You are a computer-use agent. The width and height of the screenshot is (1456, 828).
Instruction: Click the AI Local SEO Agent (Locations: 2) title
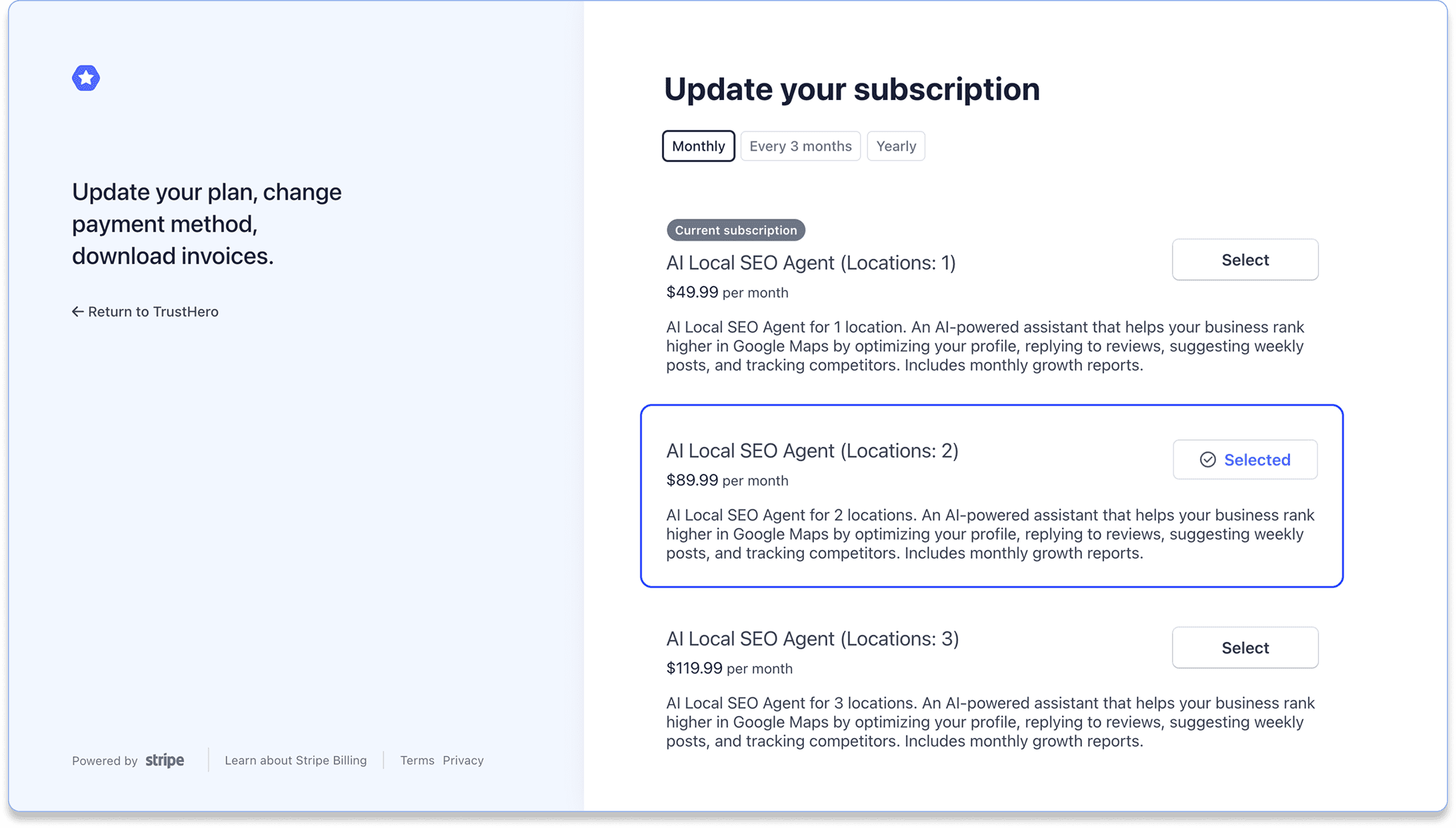point(812,451)
